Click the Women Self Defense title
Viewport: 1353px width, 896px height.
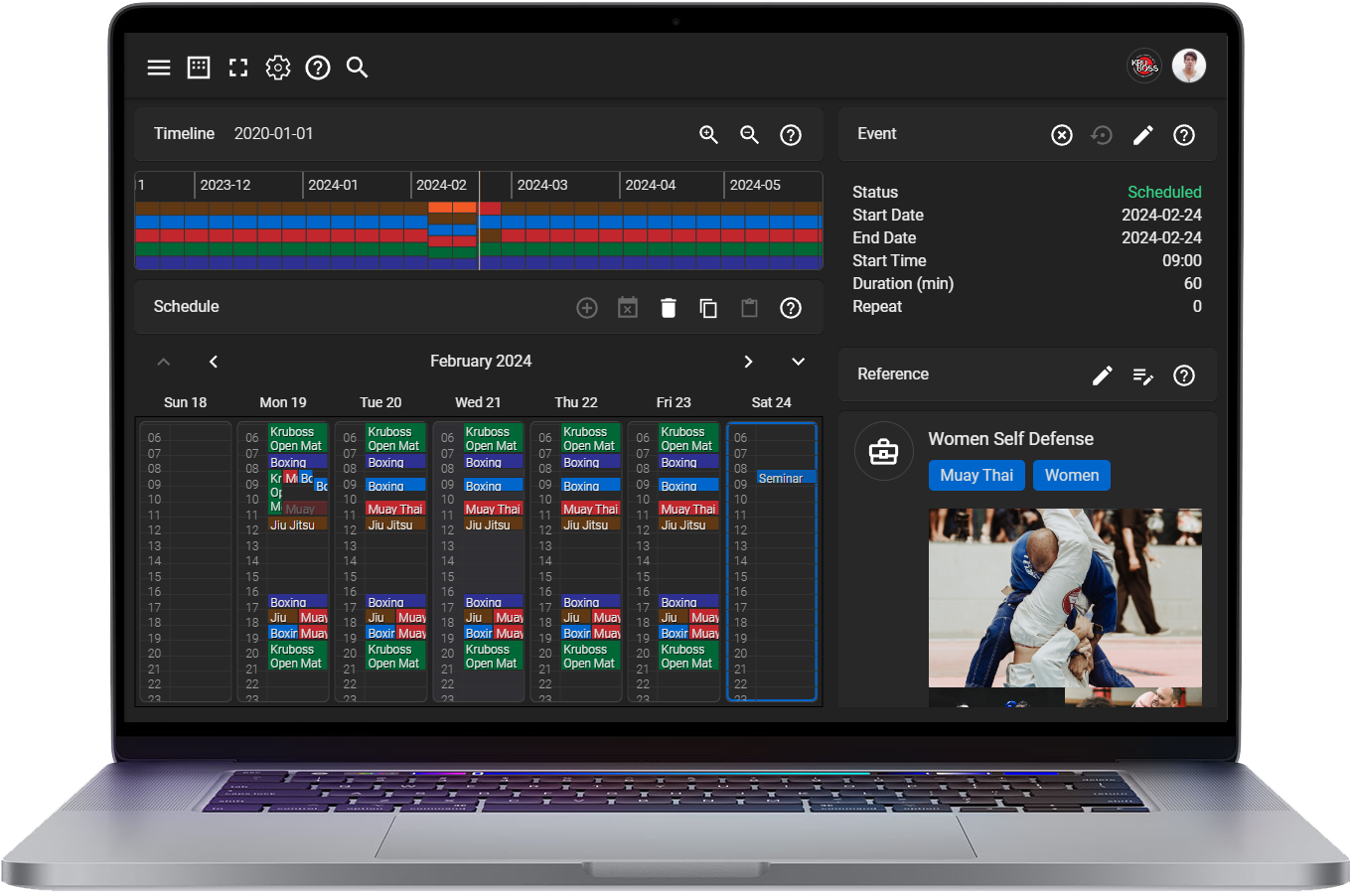point(1011,439)
